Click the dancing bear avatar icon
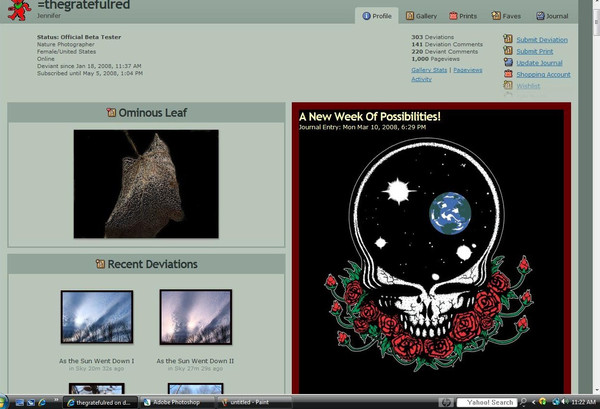This screenshot has width=600, height=409. click(x=19, y=10)
